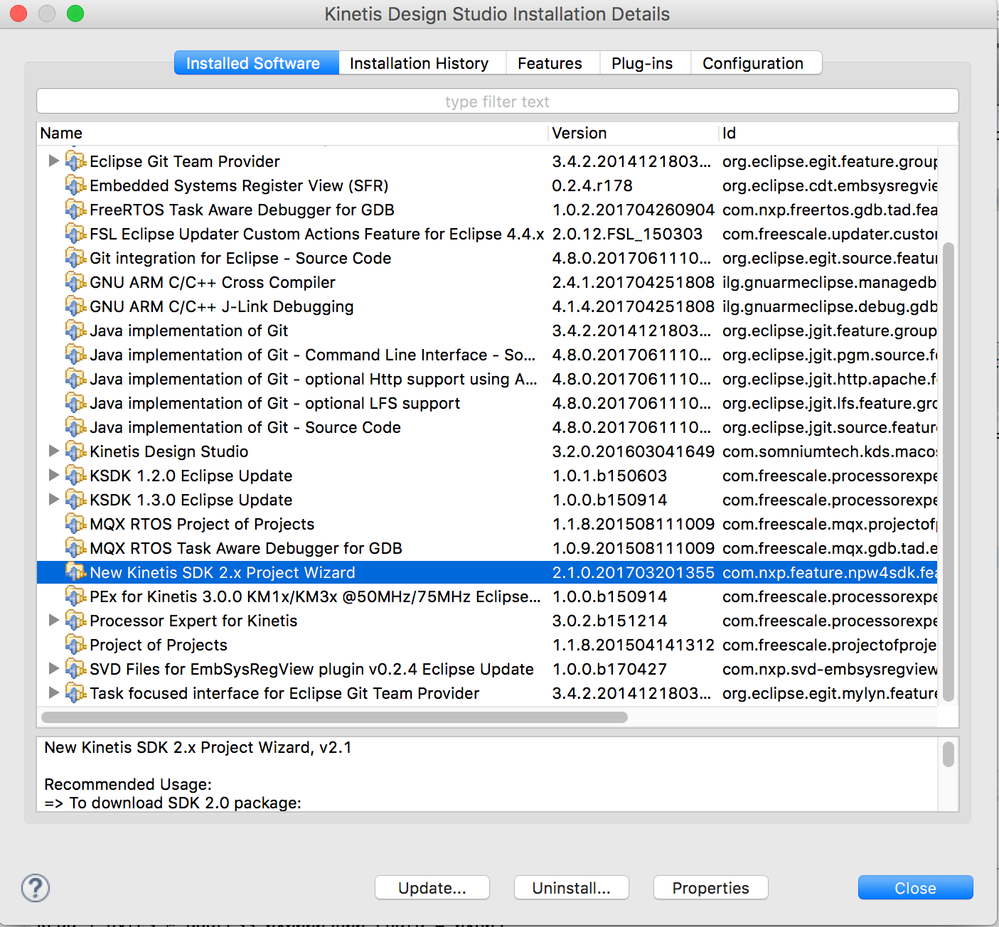This screenshot has height=927, width=999.
Task: Click version cell 0.2.4.r178
Action: (x=592, y=185)
